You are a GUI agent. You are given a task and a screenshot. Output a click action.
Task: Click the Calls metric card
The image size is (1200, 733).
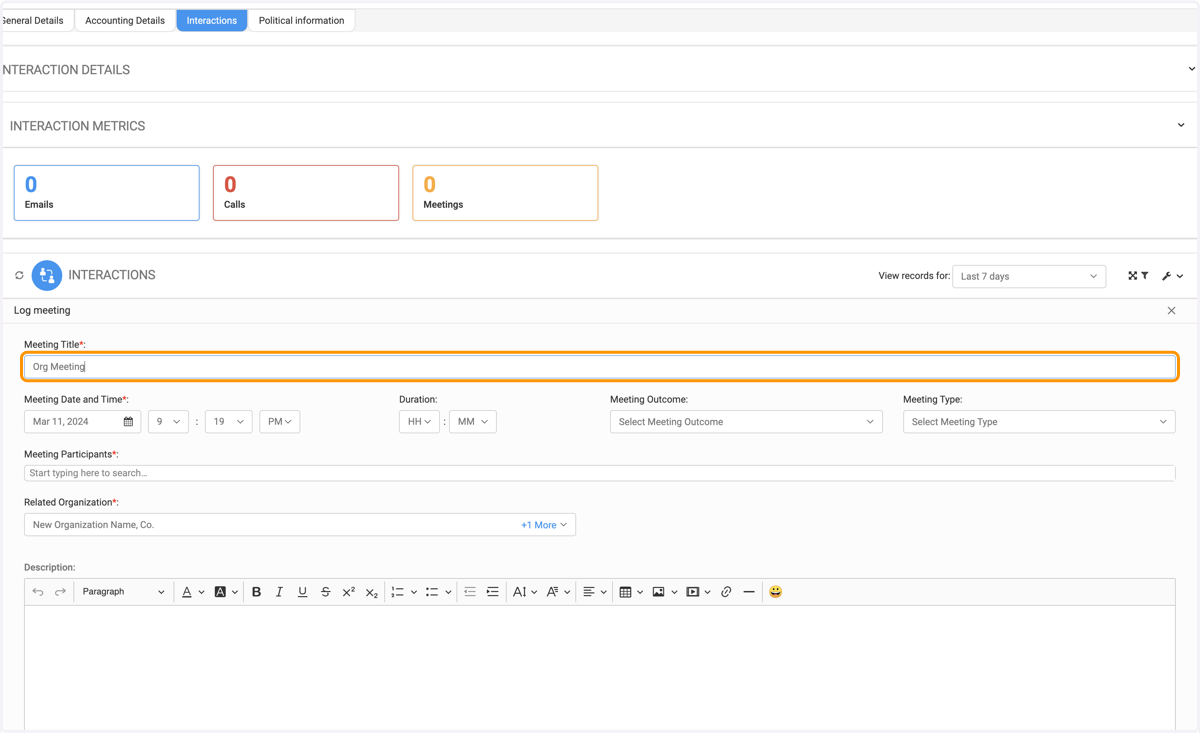[306, 193]
